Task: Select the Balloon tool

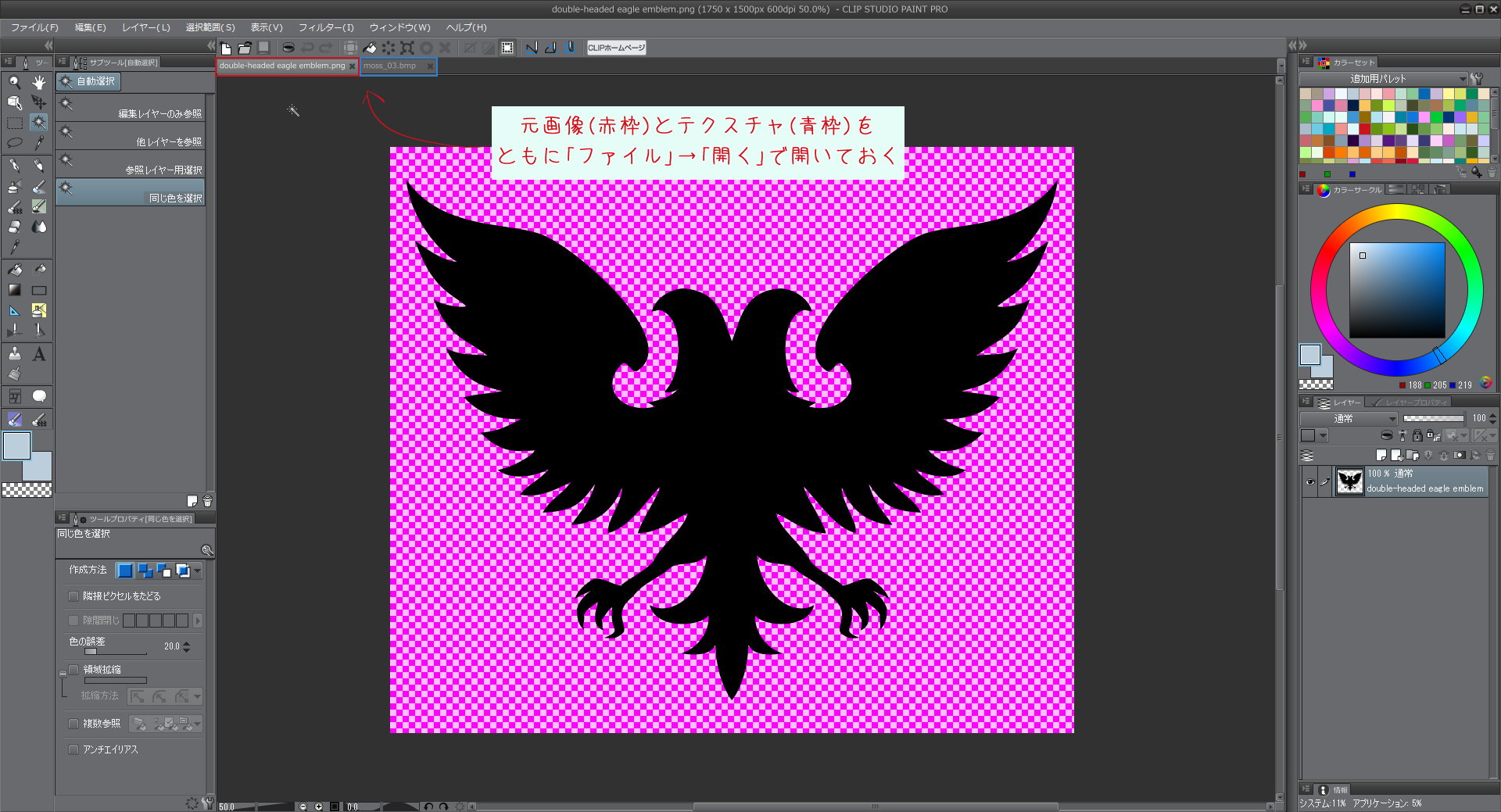Action: tap(39, 396)
